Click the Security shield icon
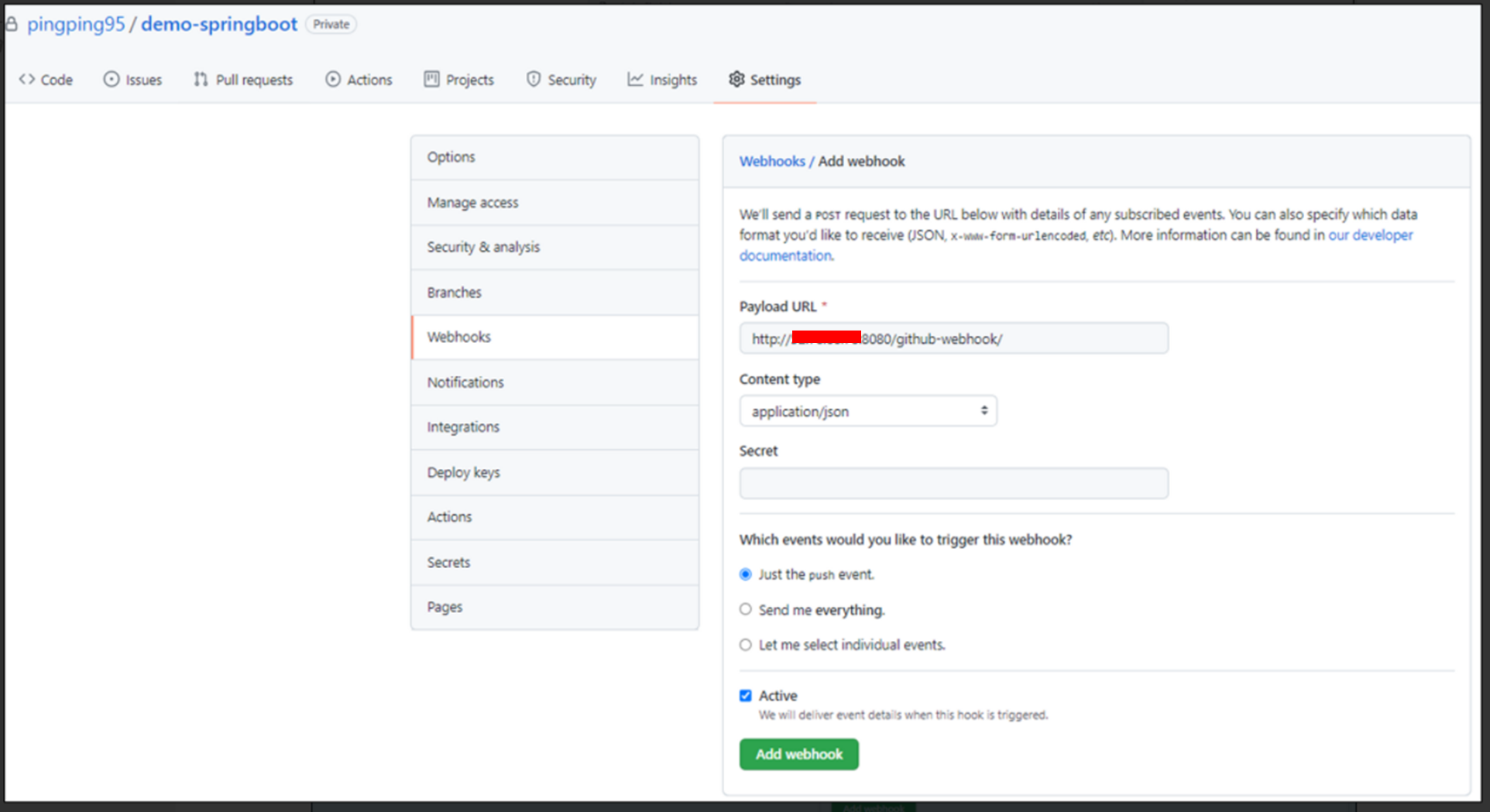1490x812 pixels. click(x=534, y=79)
